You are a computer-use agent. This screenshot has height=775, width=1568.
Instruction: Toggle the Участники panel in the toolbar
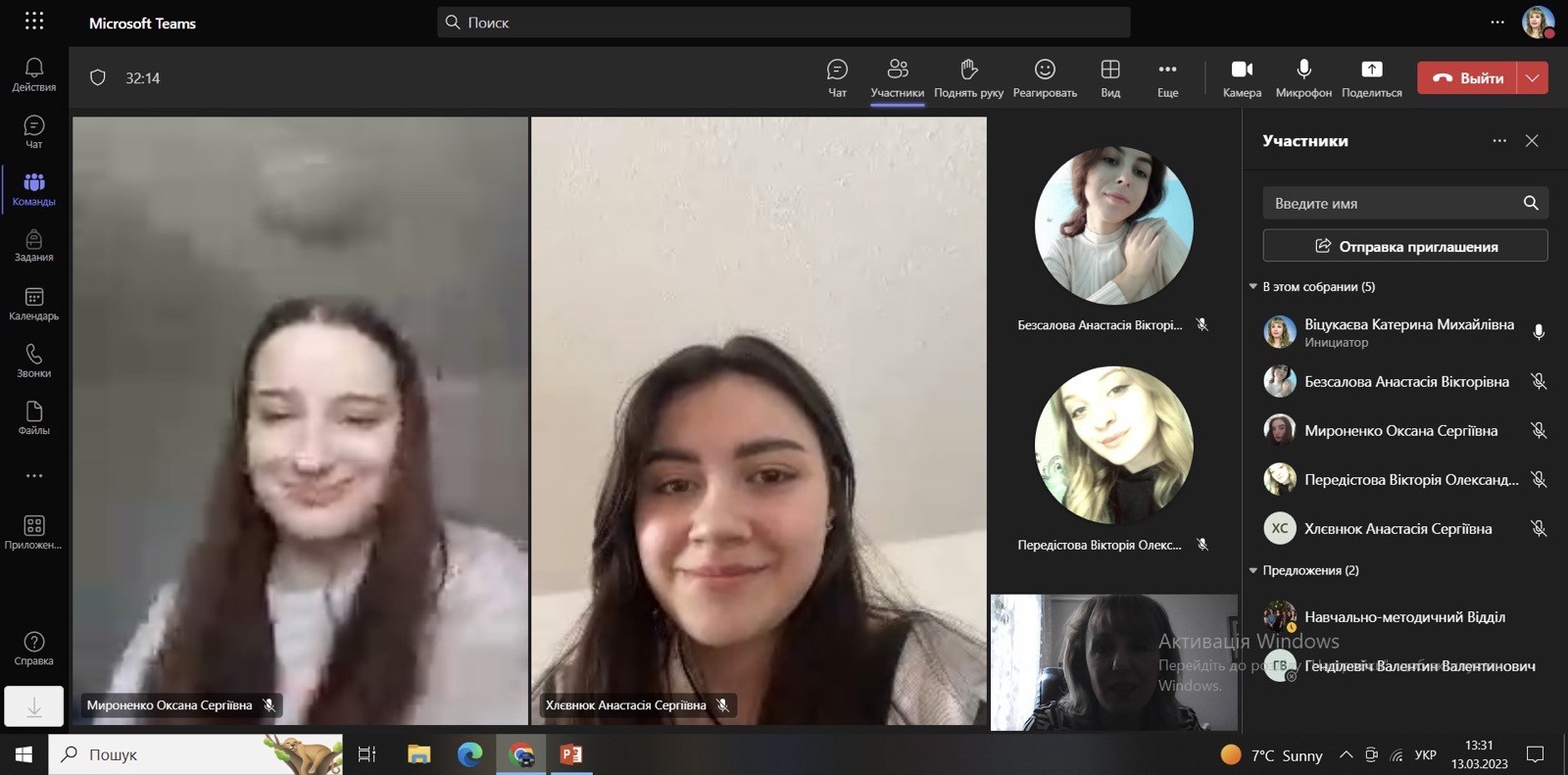pyautogui.click(x=897, y=78)
